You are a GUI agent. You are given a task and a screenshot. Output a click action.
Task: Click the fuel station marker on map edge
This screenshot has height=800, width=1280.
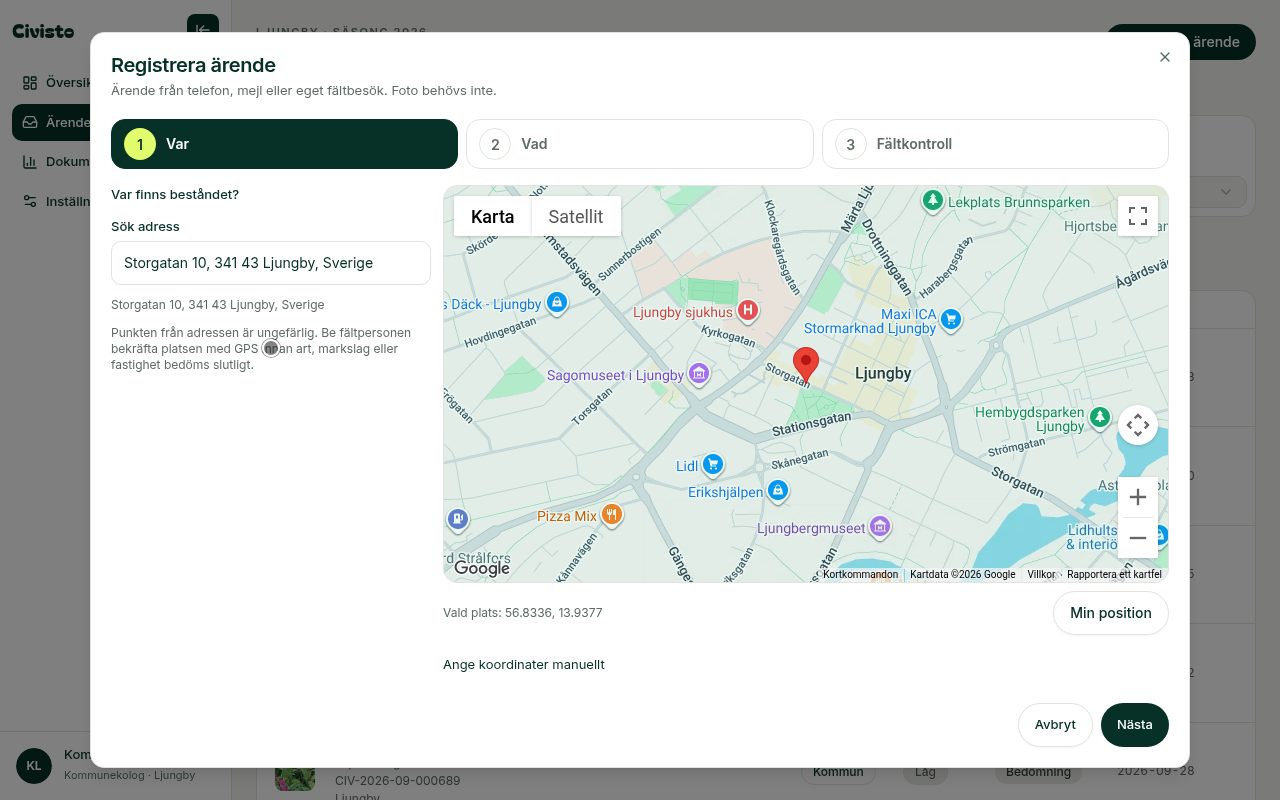[457, 518]
